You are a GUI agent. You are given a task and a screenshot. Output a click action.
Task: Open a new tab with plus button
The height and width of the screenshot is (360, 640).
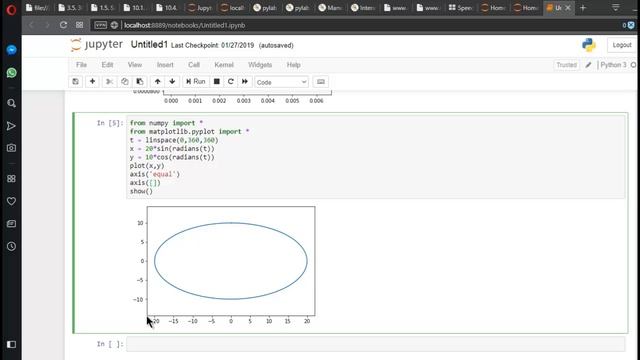(x=583, y=8)
